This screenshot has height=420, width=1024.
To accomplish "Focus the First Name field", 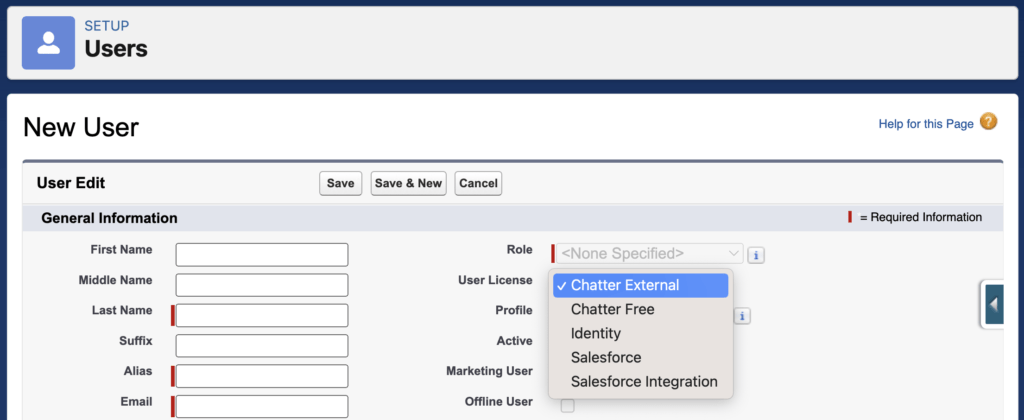I will click(x=262, y=255).
